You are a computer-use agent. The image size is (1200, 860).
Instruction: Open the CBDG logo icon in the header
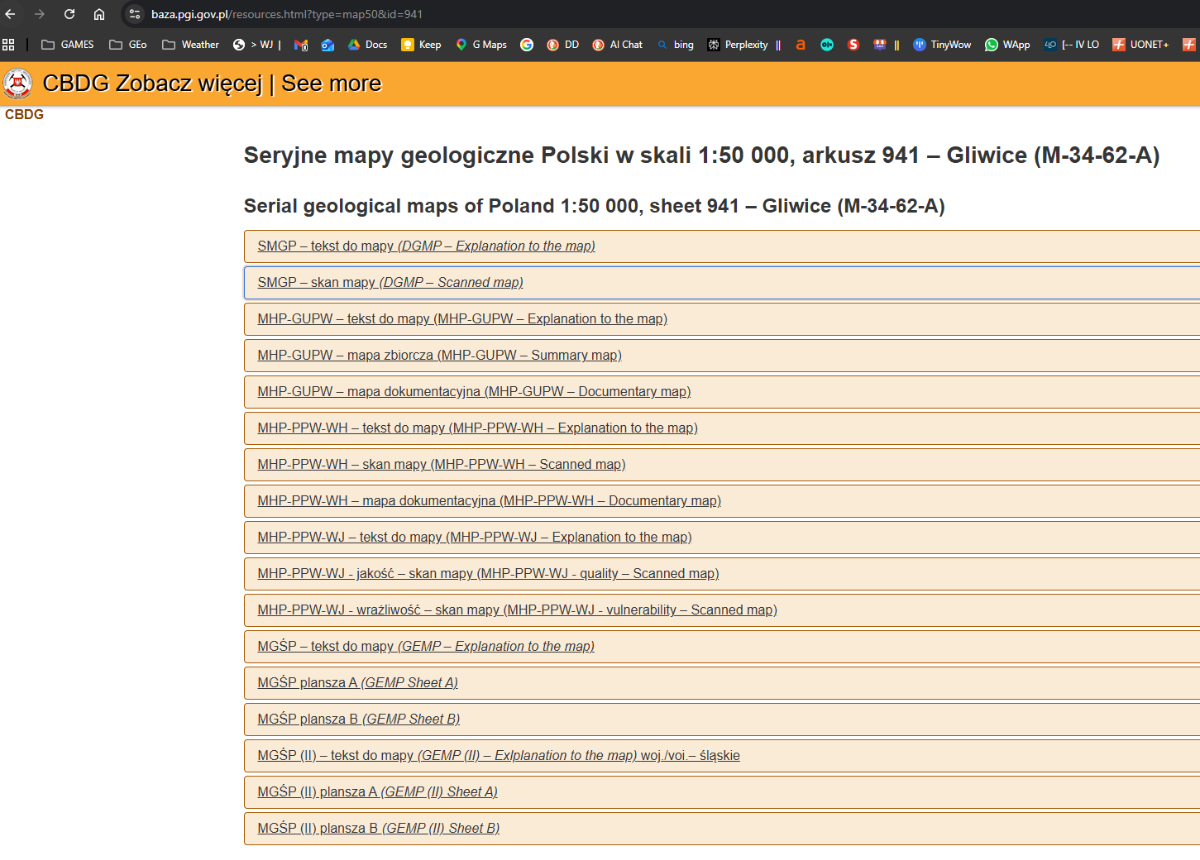[x=17, y=84]
